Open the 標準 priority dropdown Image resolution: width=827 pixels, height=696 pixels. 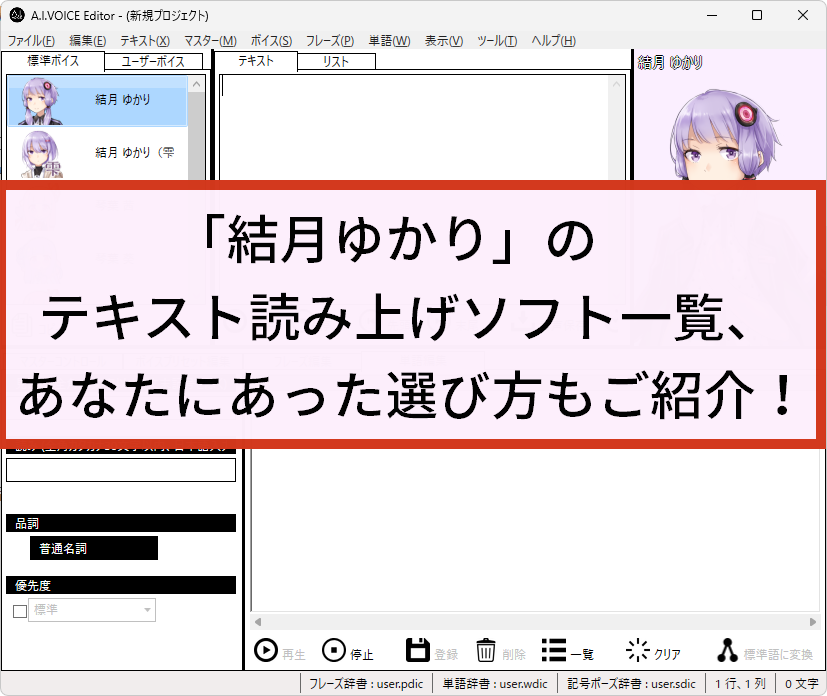click(92, 610)
